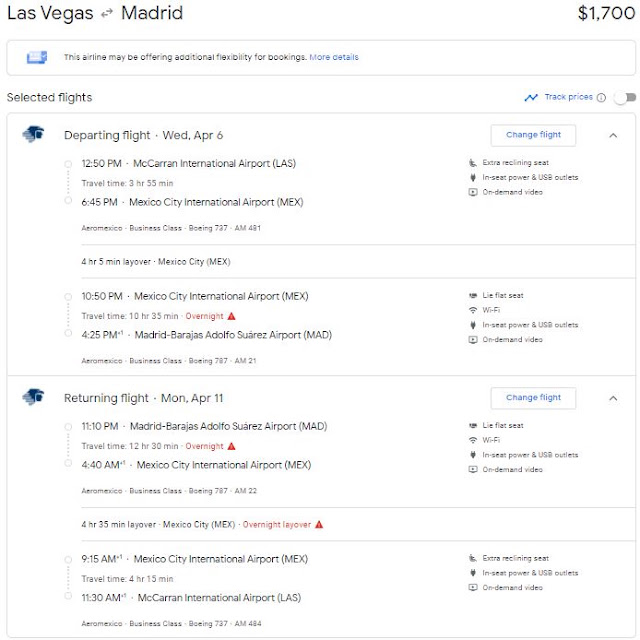Click the Track prices info icon
This screenshot has width=640, height=640.
click(601, 98)
